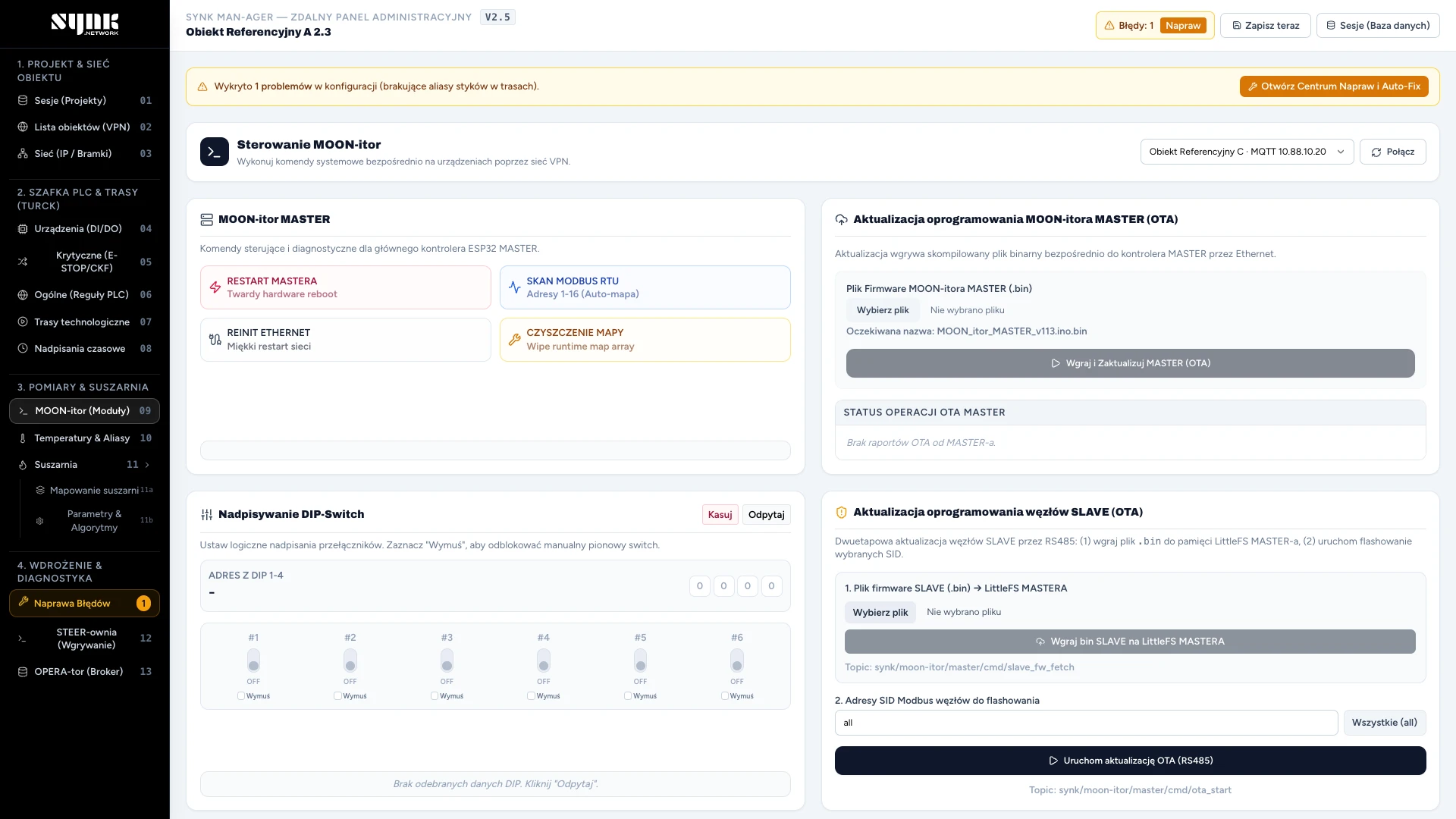
Task: Open Trasy technologiczne menu item
Action: point(84,322)
